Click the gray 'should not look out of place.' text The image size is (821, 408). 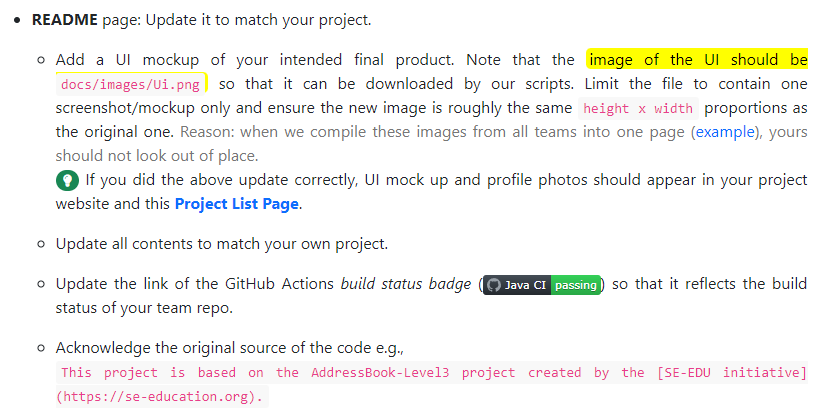pyautogui.click(x=157, y=156)
